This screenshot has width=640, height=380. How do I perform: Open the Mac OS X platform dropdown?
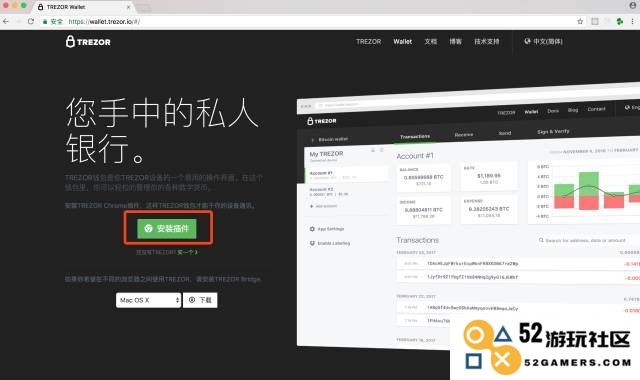148,300
